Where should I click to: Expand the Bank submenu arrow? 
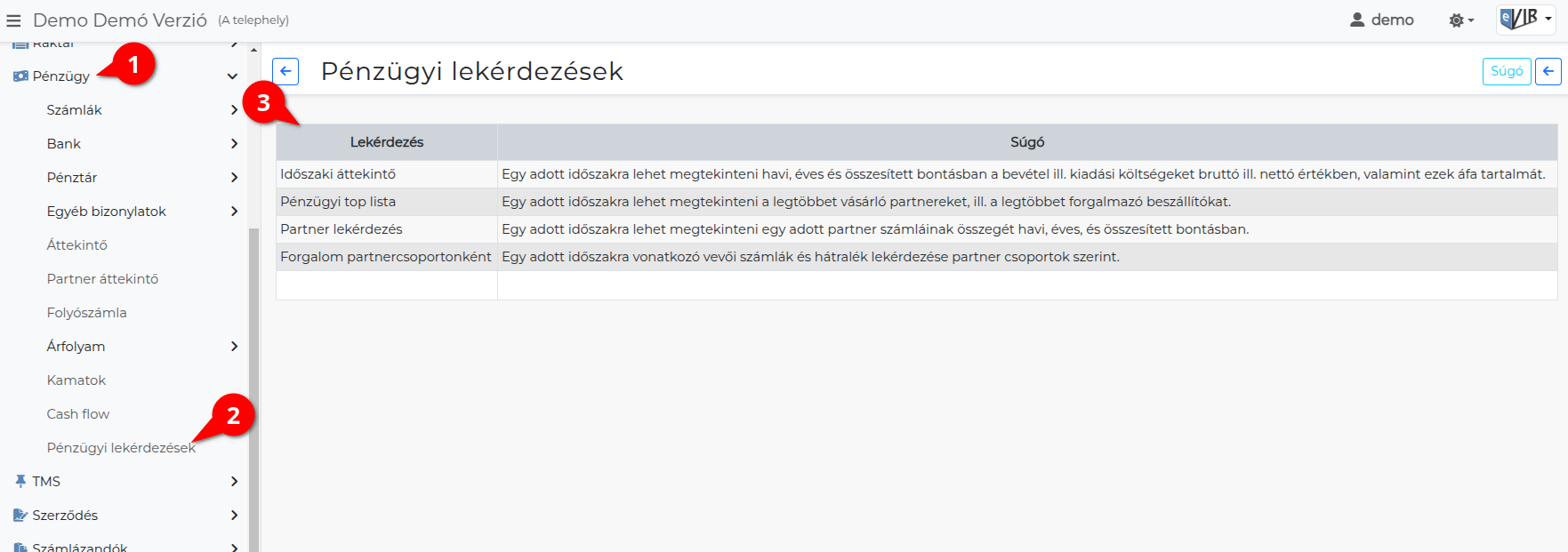pos(234,144)
